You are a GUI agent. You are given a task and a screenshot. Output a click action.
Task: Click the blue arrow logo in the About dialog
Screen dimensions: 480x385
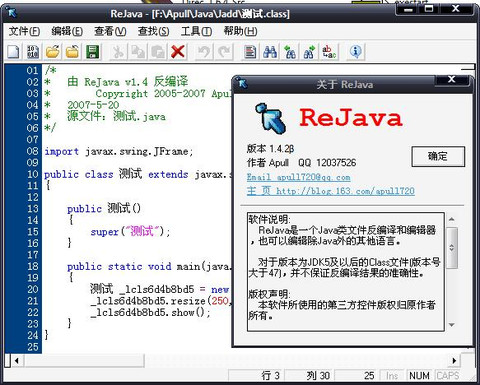[x=271, y=118]
